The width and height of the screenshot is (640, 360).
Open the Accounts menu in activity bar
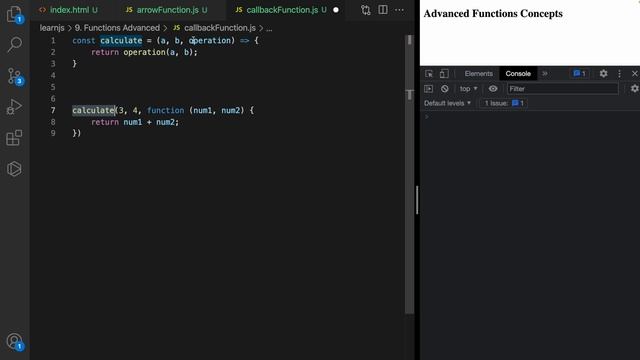tap(15, 342)
